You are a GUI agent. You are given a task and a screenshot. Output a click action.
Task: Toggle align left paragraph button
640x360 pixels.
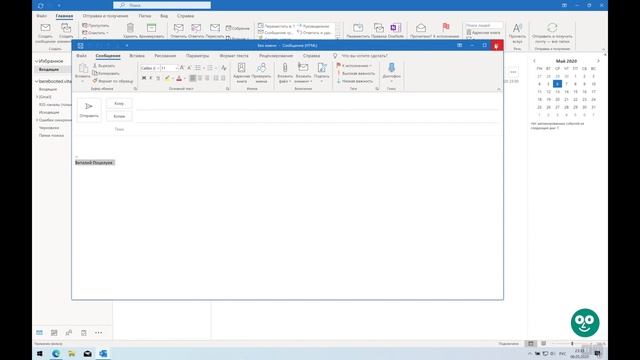point(193,78)
